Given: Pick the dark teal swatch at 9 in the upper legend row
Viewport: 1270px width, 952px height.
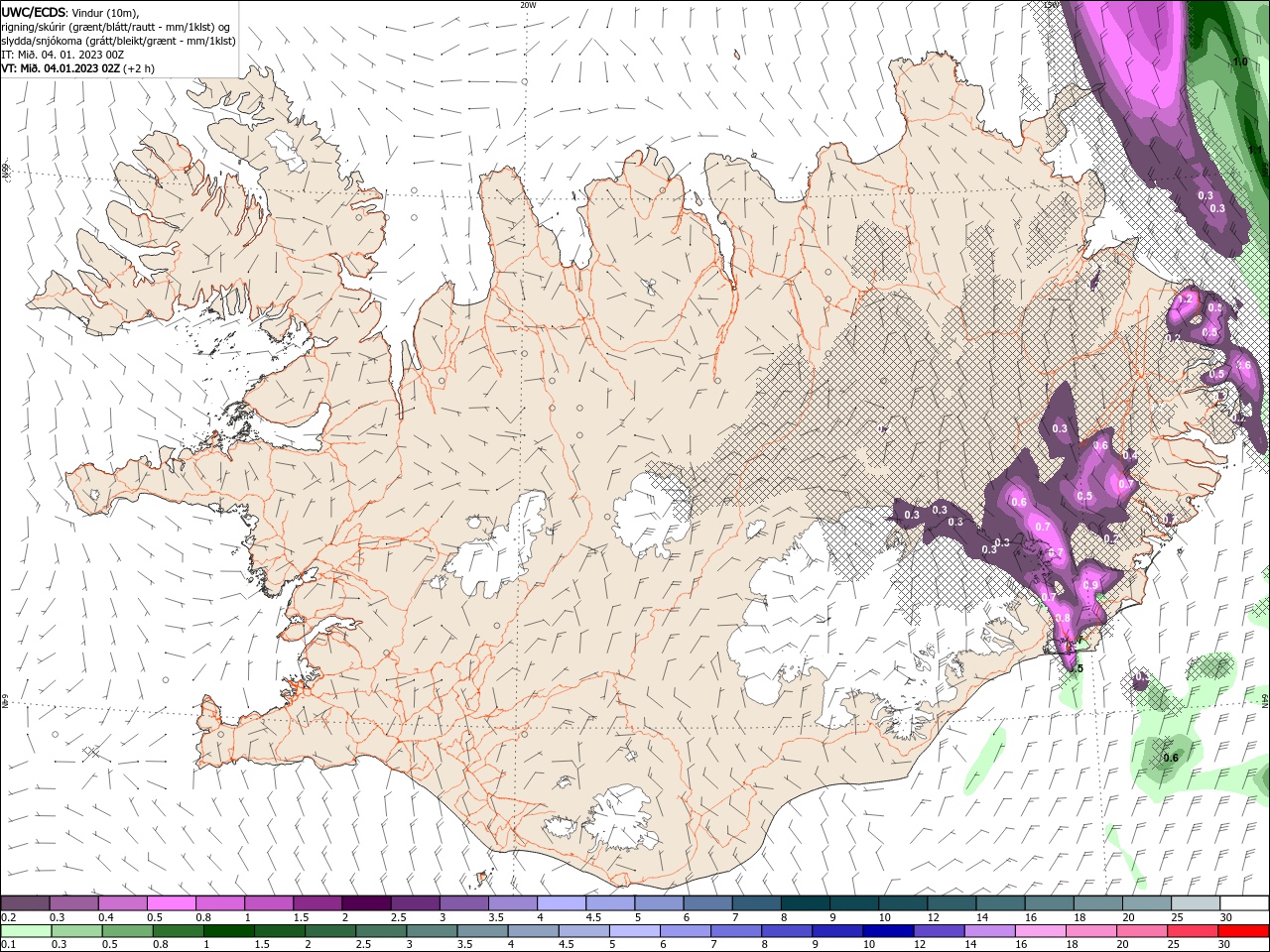Looking at the screenshot, I should point(853,903).
